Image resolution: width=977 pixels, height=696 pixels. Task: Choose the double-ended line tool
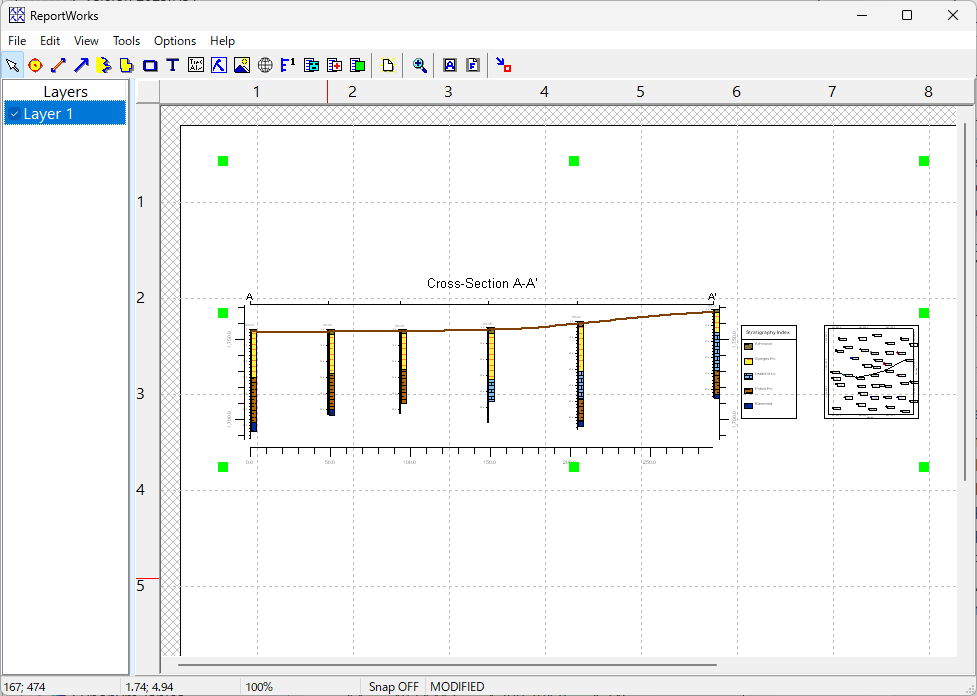coord(58,65)
